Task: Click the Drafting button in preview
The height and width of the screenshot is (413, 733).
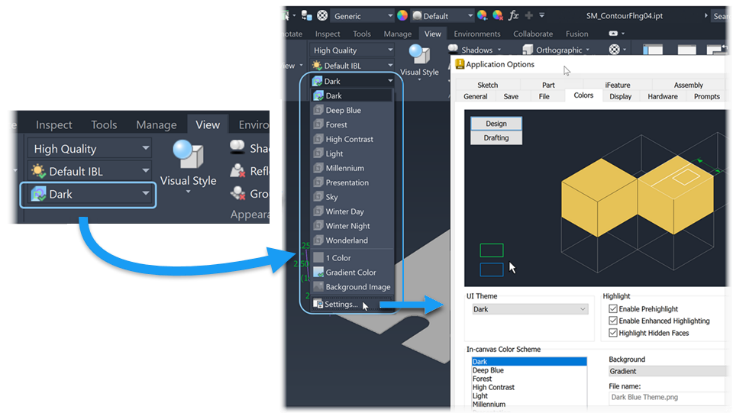Action: (496, 138)
